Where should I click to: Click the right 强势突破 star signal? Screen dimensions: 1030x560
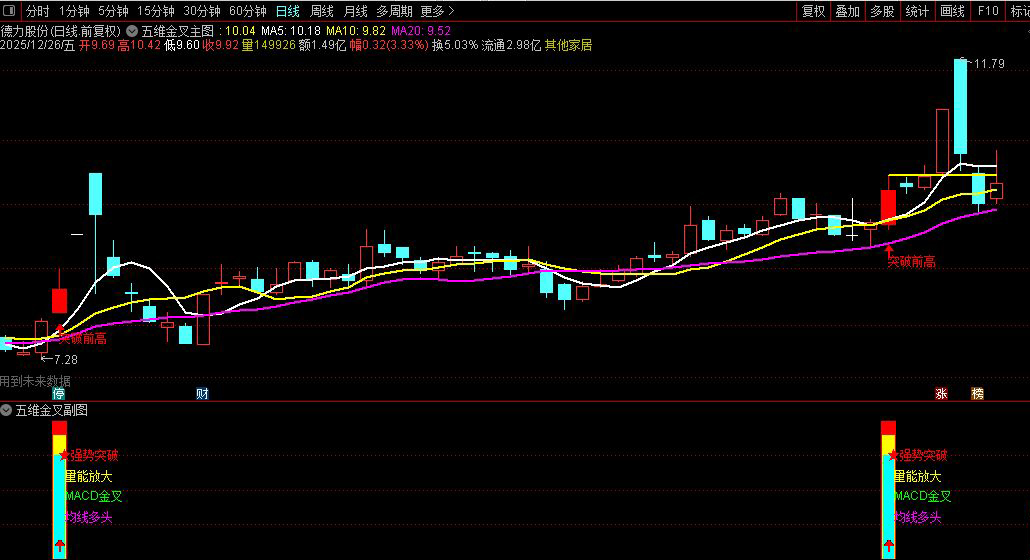tap(918, 455)
